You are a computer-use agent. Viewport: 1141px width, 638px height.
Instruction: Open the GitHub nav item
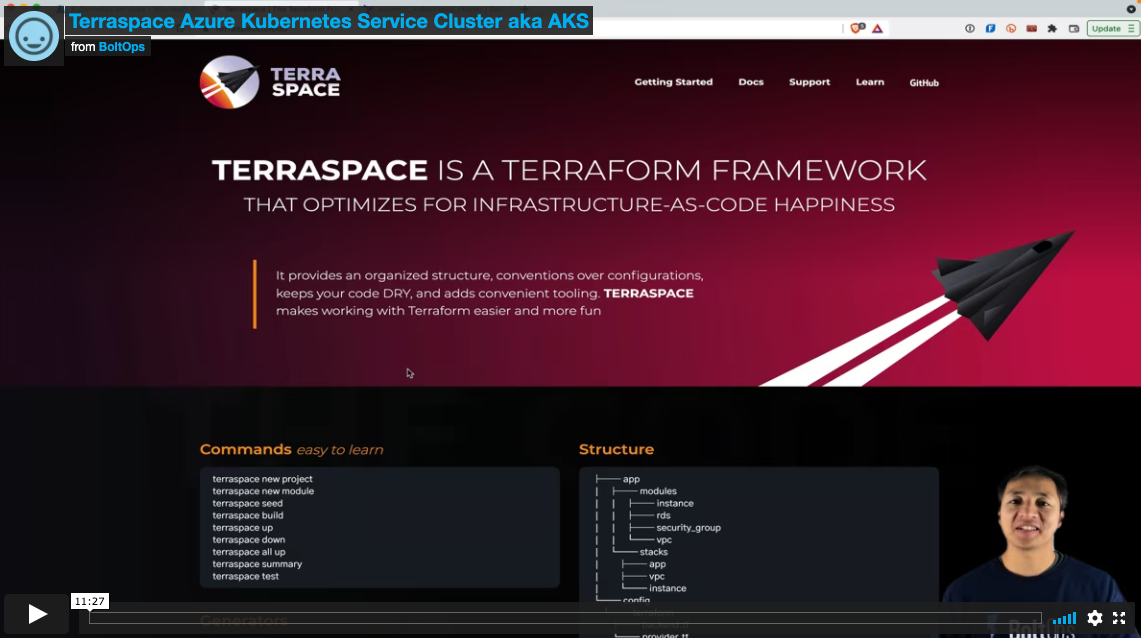[x=923, y=83]
